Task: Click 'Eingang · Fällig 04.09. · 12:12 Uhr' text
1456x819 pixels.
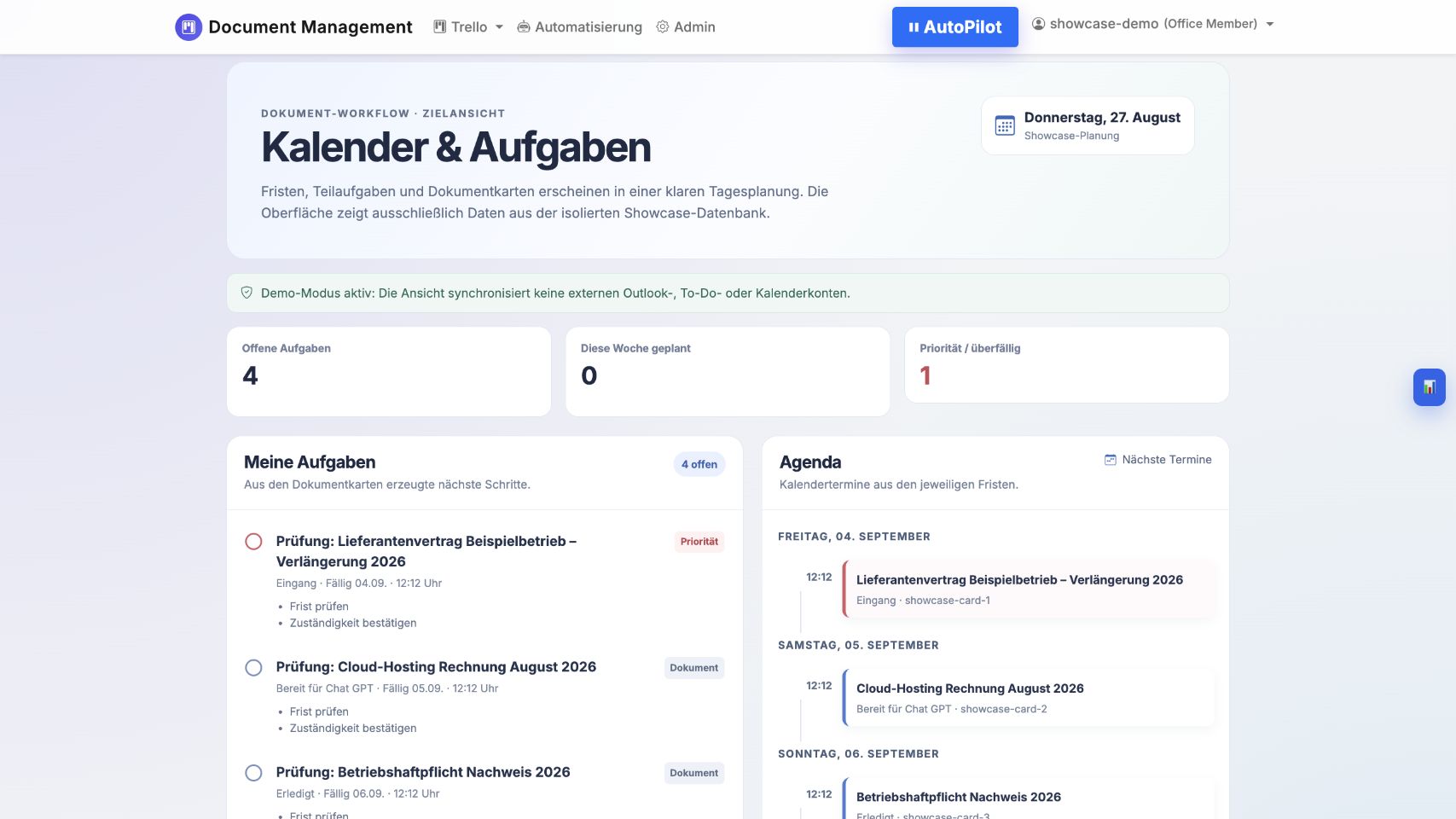Action: click(x=359, y=584)
